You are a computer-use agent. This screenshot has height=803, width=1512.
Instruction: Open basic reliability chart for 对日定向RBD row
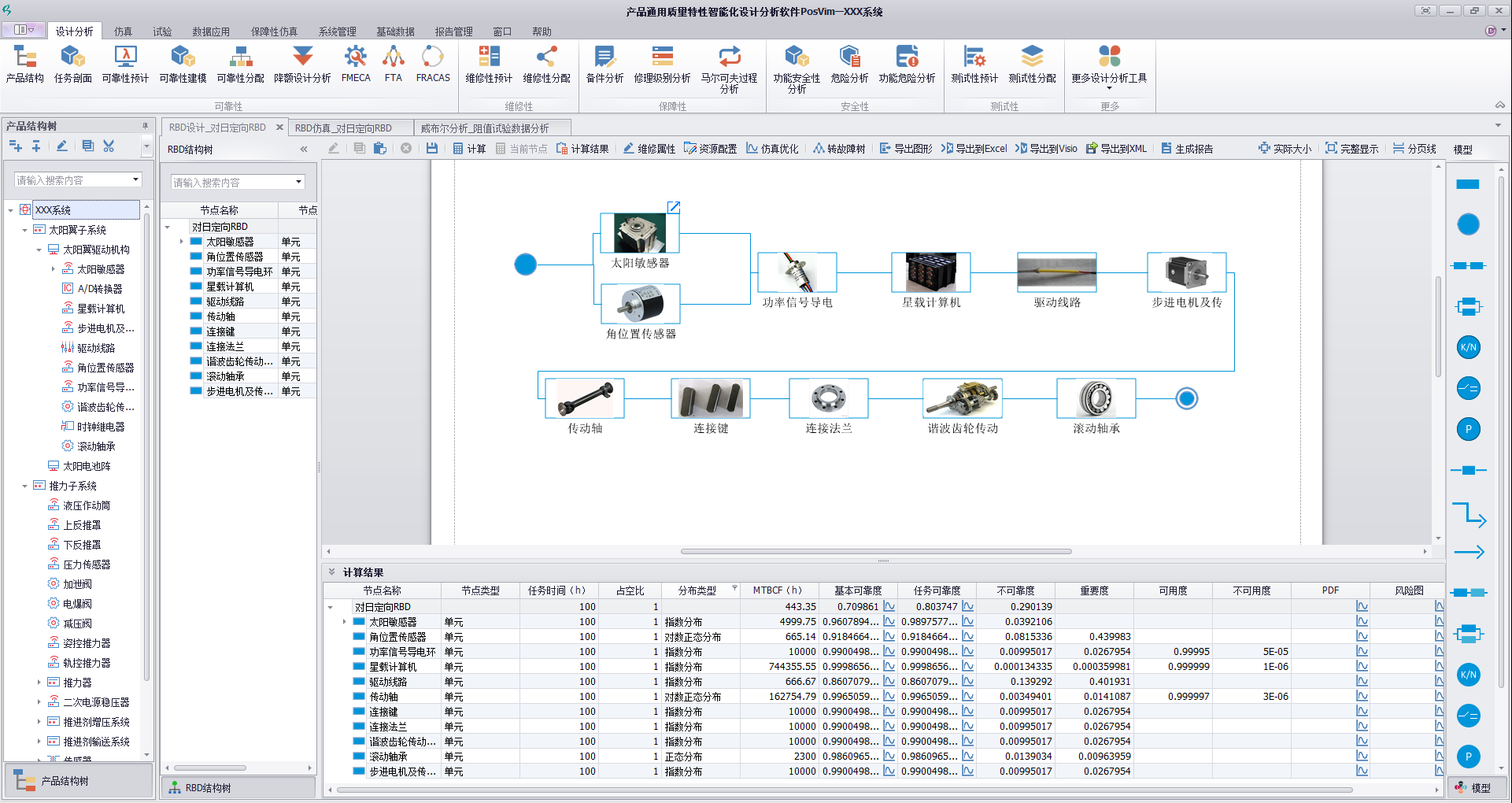889,606
